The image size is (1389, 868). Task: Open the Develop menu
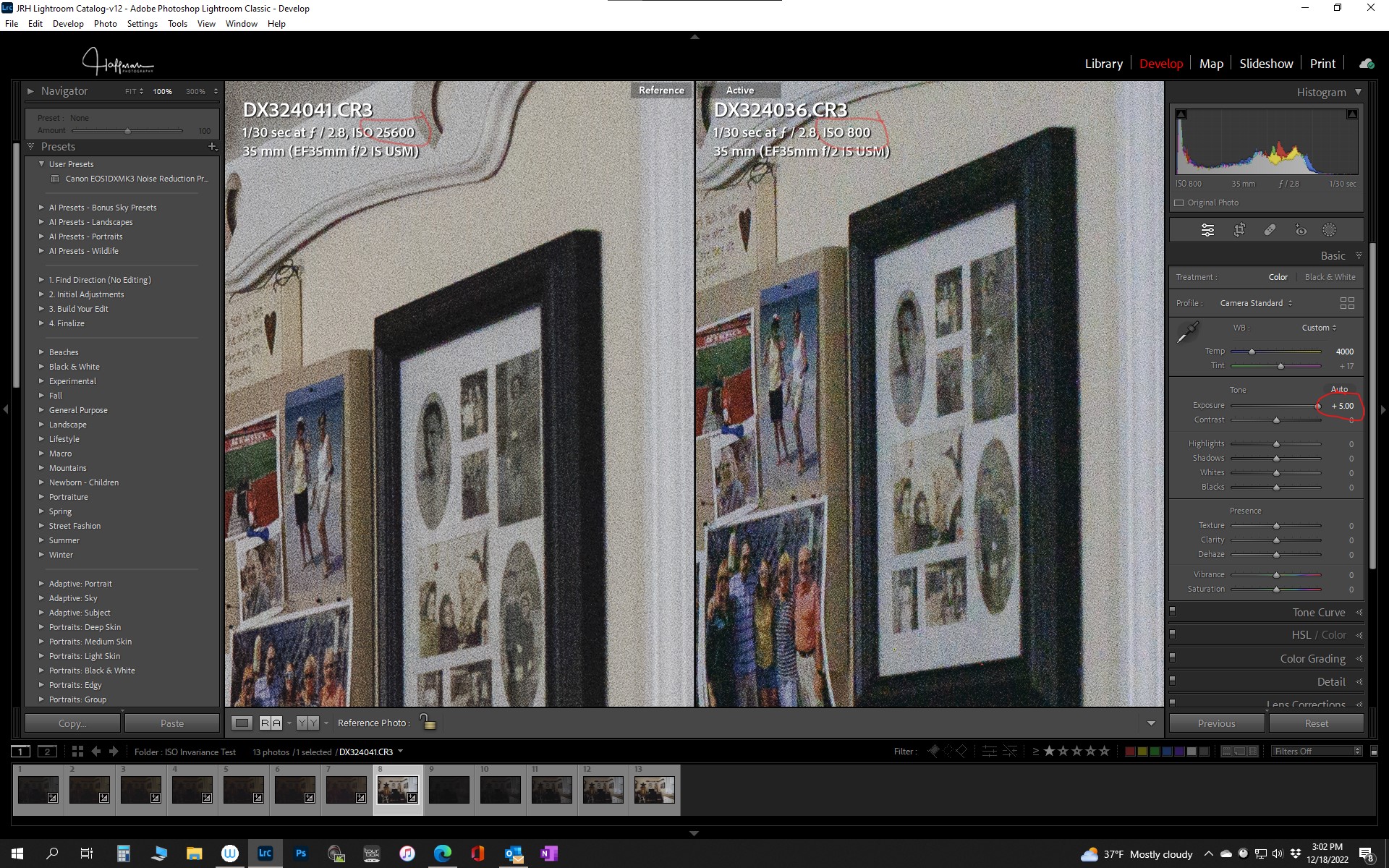point(68,24)
